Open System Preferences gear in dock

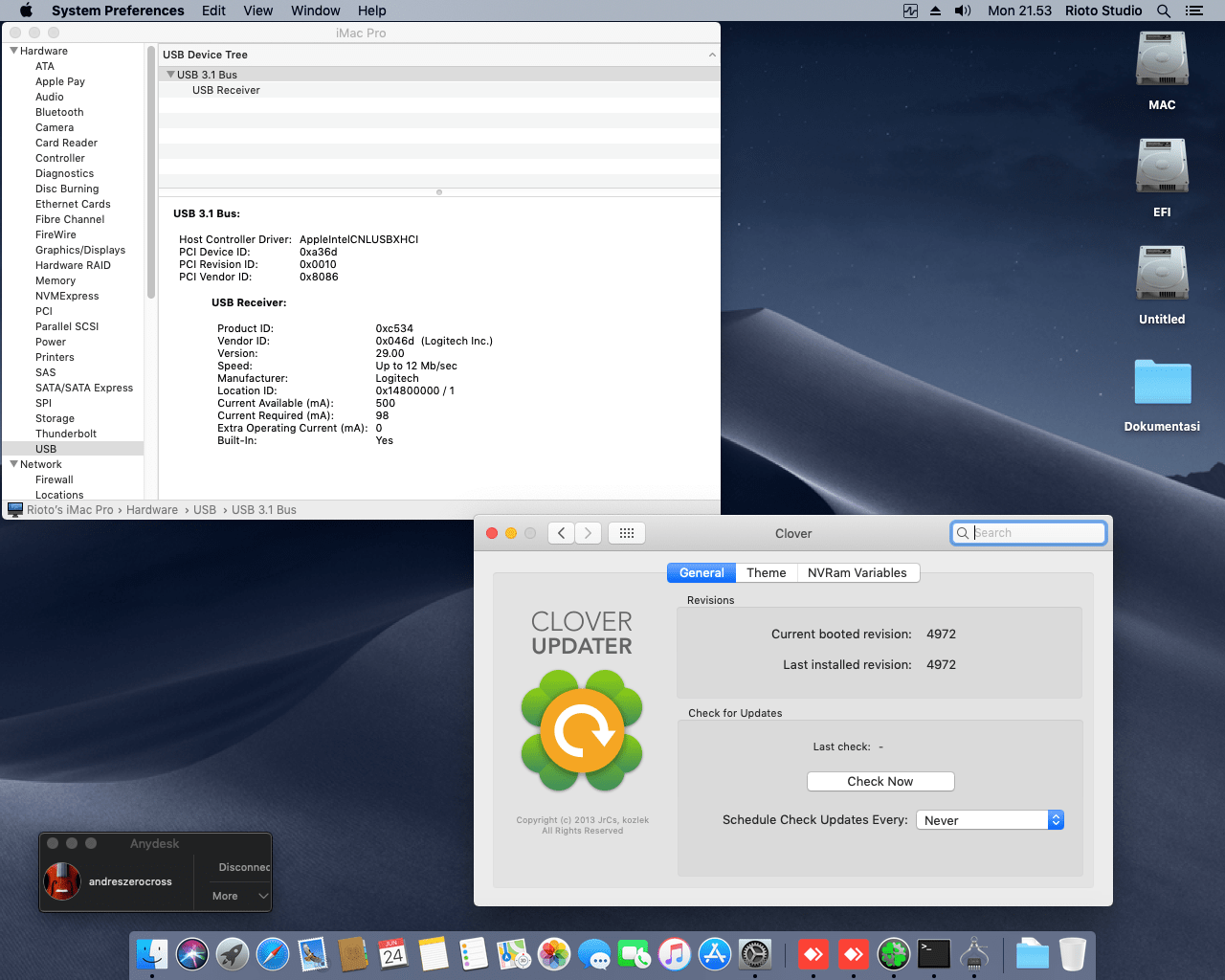click(755, 954)
